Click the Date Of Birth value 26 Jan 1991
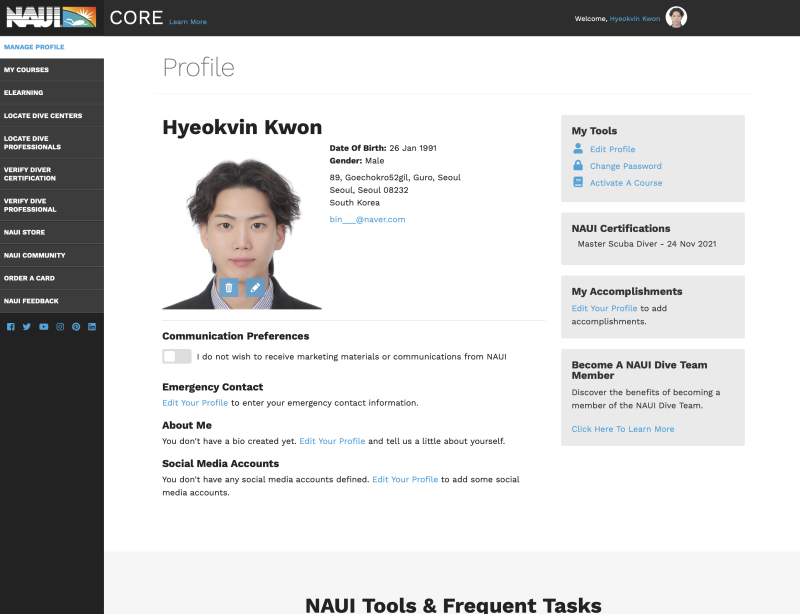This screenshot has height=614, width=800. pyautogui.click(x=413, y=148)
